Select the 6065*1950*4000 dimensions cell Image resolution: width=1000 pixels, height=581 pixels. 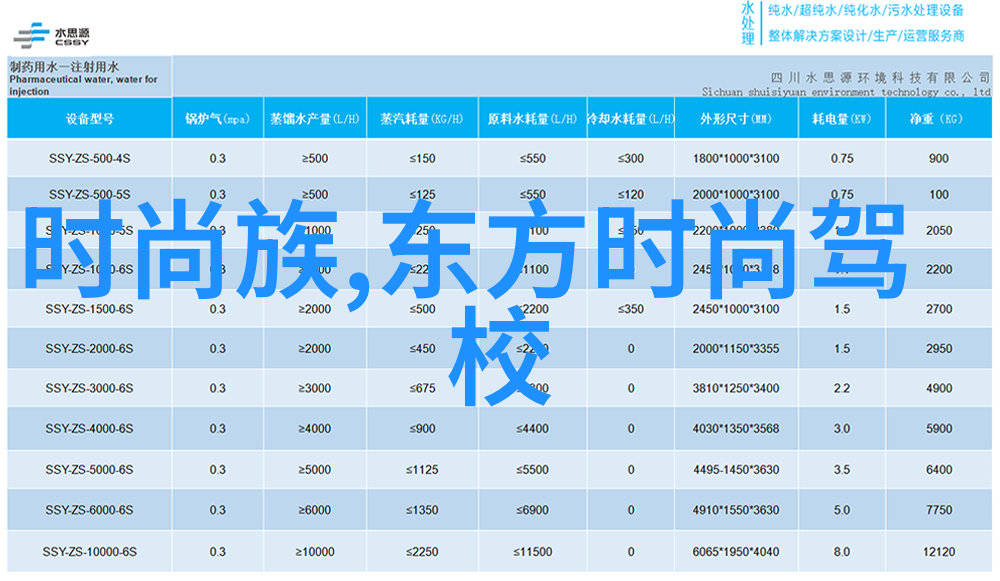(735, 552)
